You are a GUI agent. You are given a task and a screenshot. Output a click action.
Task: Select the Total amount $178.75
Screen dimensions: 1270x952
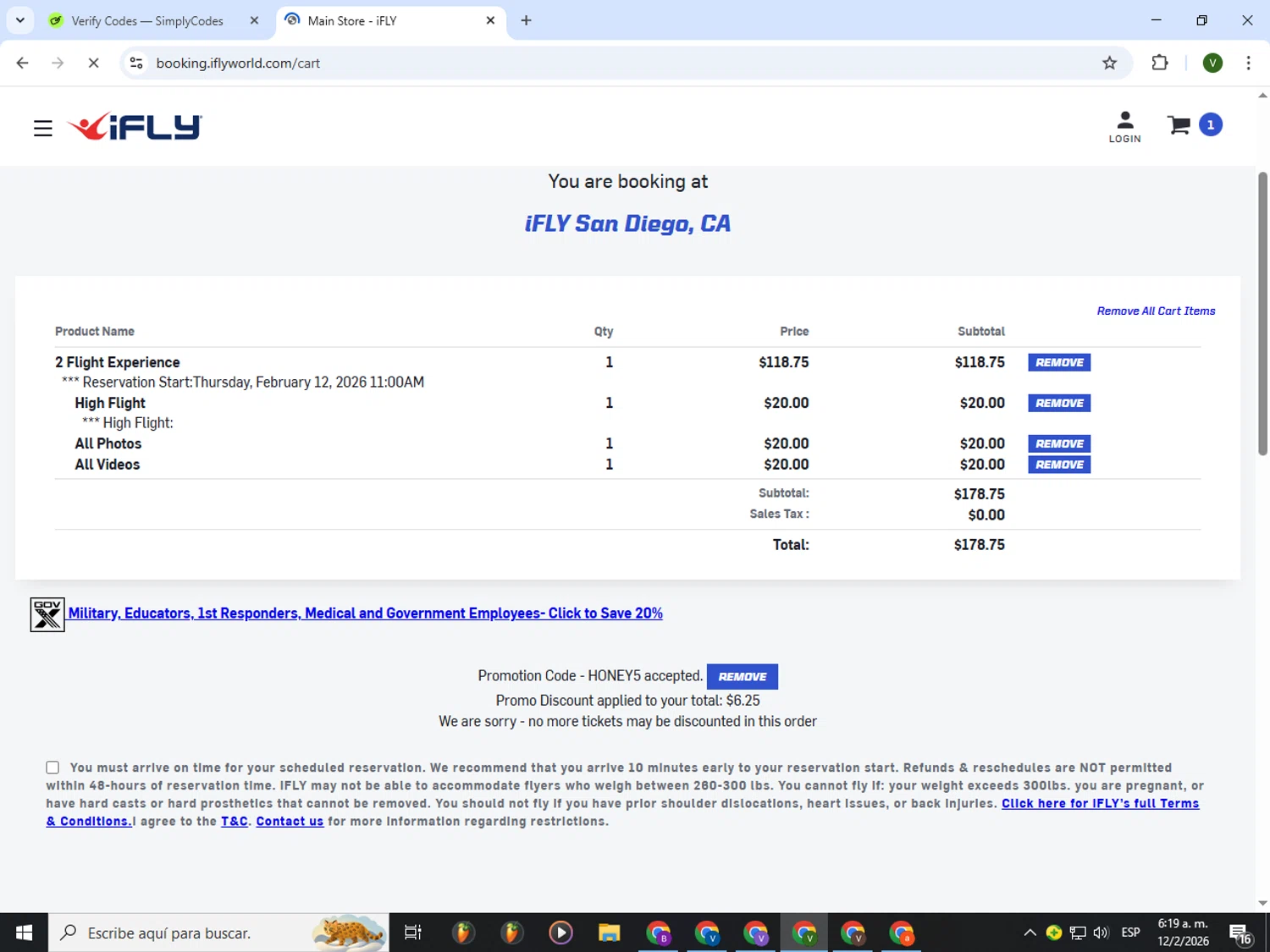(x=979, y=545)
